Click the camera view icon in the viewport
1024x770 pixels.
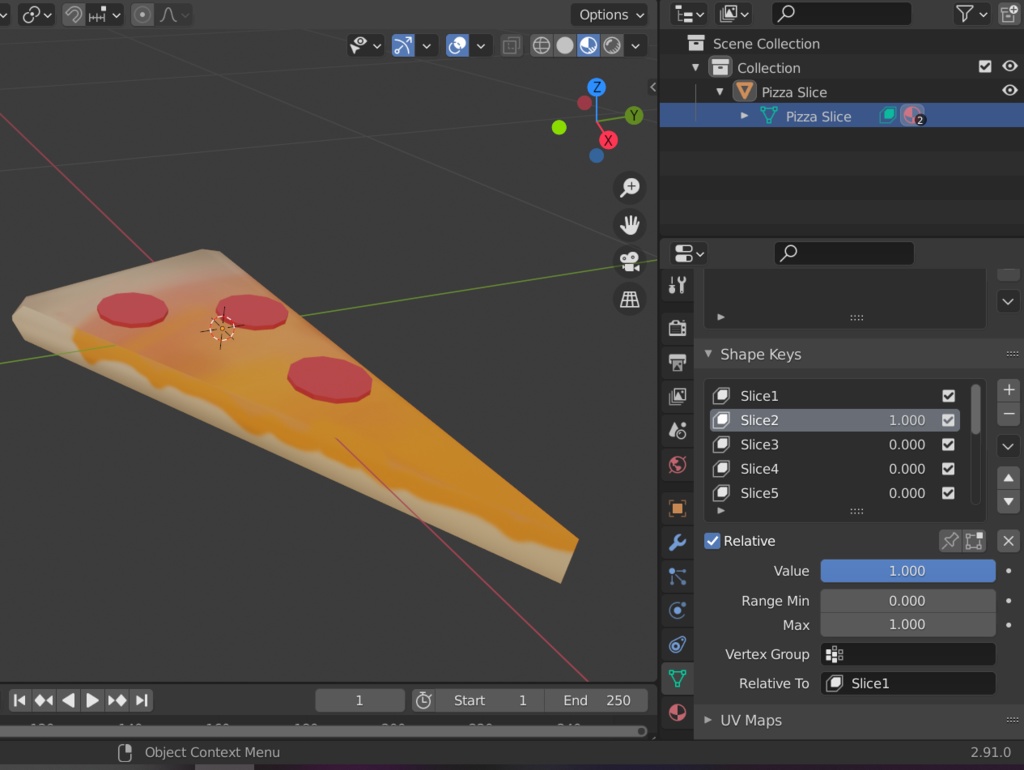pos(629,262)
